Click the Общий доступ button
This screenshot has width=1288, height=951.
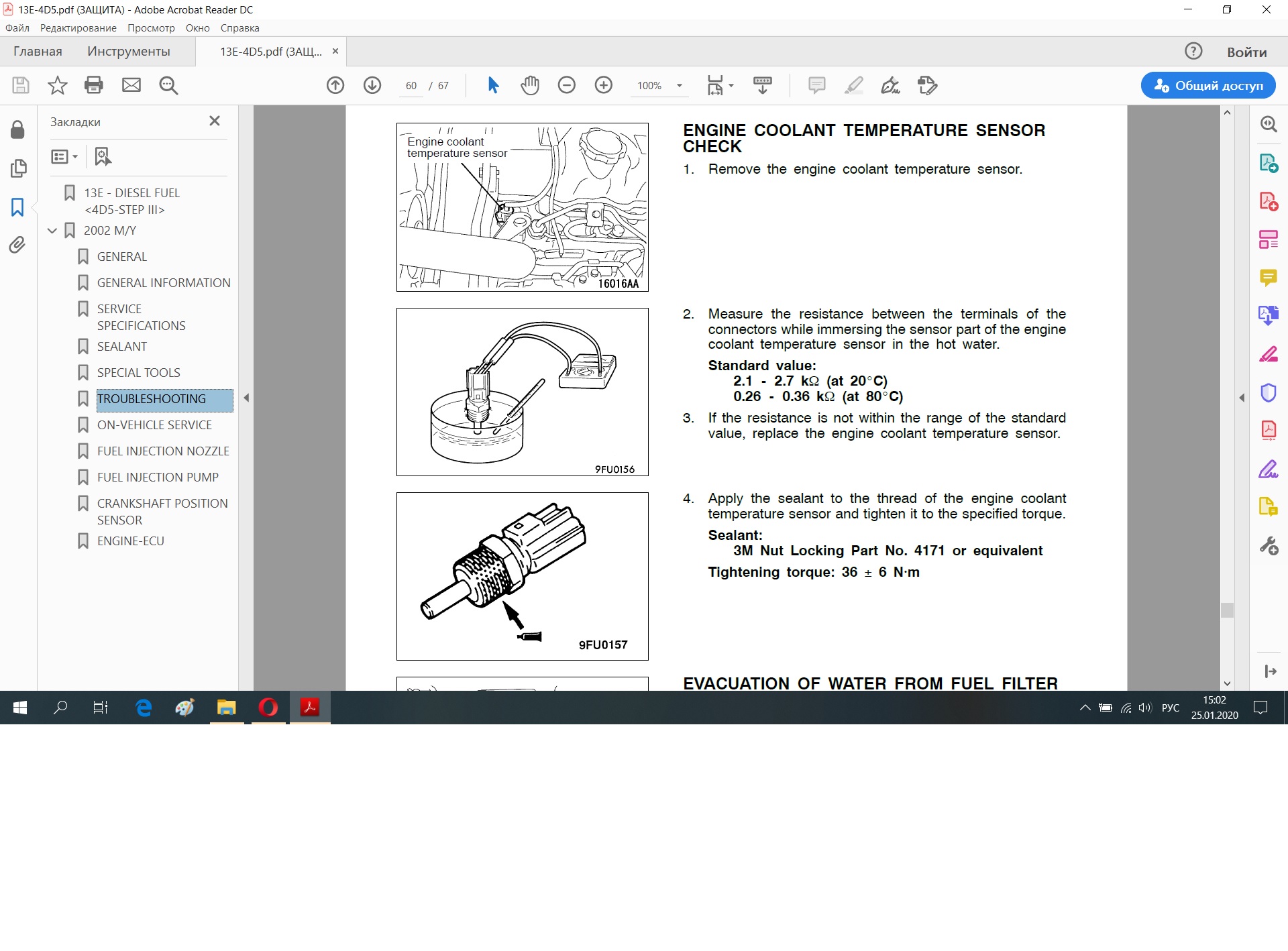click(x=1208, y=85)
